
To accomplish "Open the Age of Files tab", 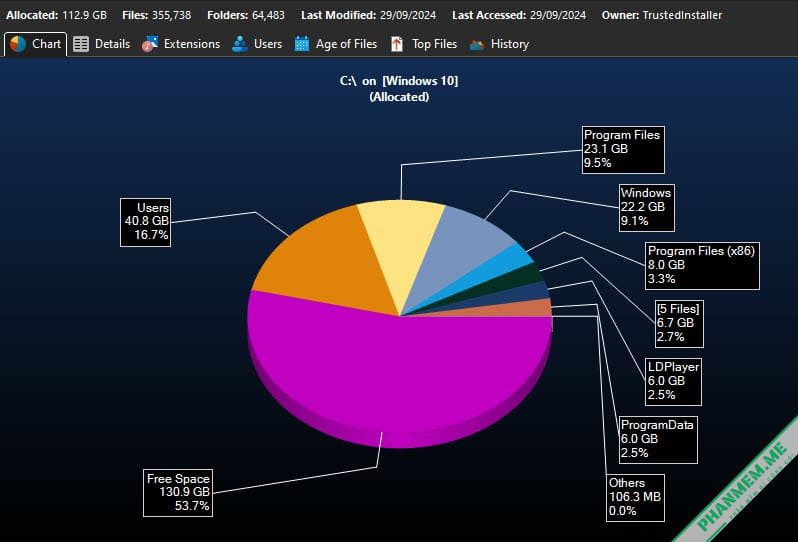I will (336, 44).
